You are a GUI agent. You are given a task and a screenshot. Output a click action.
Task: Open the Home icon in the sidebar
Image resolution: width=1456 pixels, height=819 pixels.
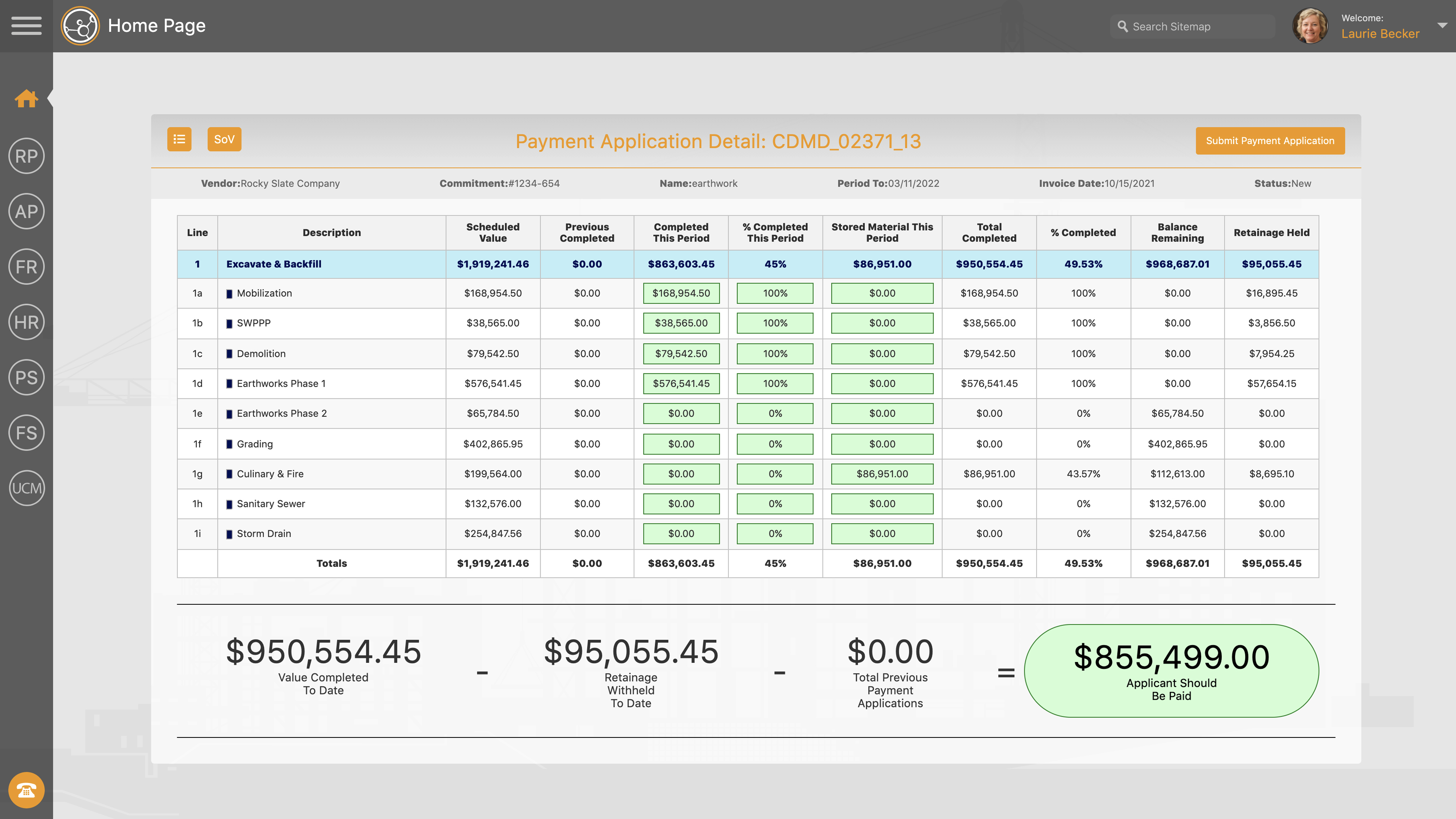point(27,99)
